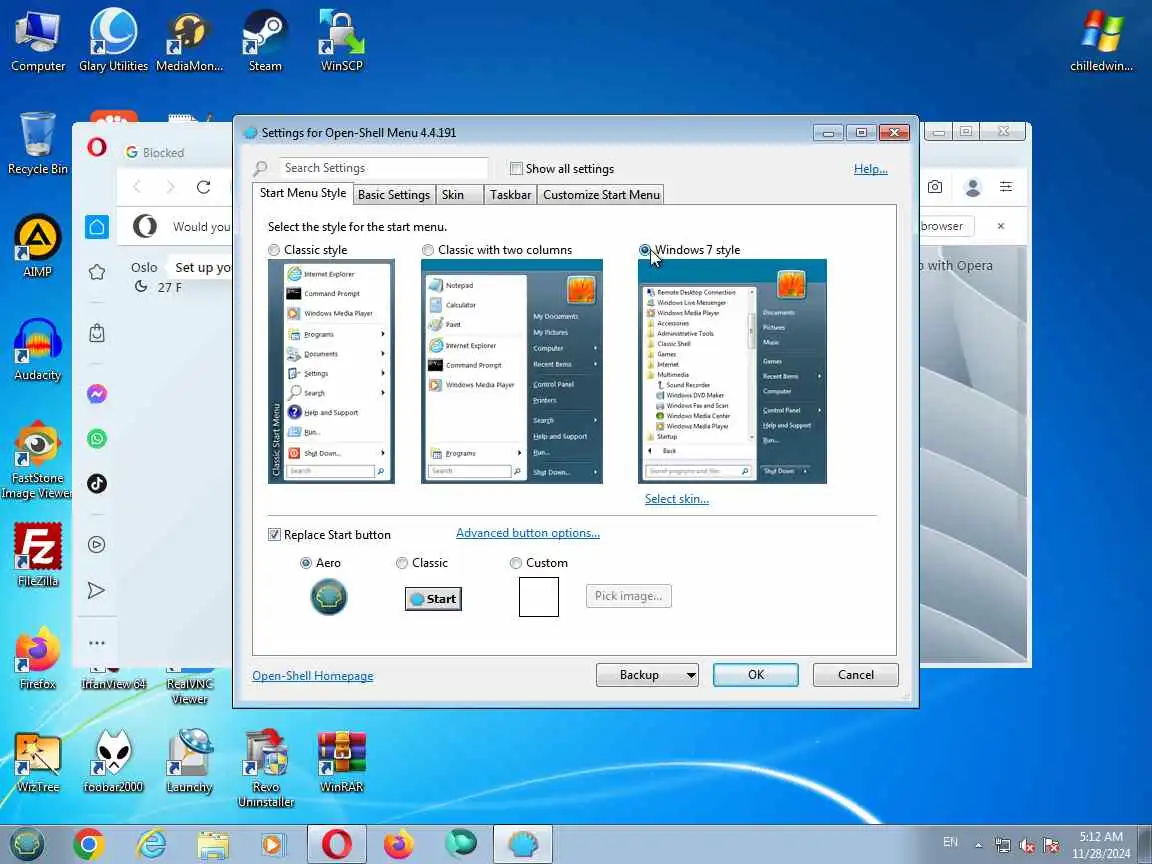Open the Firefox desktop shortcut
Image resolution: width=1152 pixels, height=864 pixels.
(x=37, y=658)
